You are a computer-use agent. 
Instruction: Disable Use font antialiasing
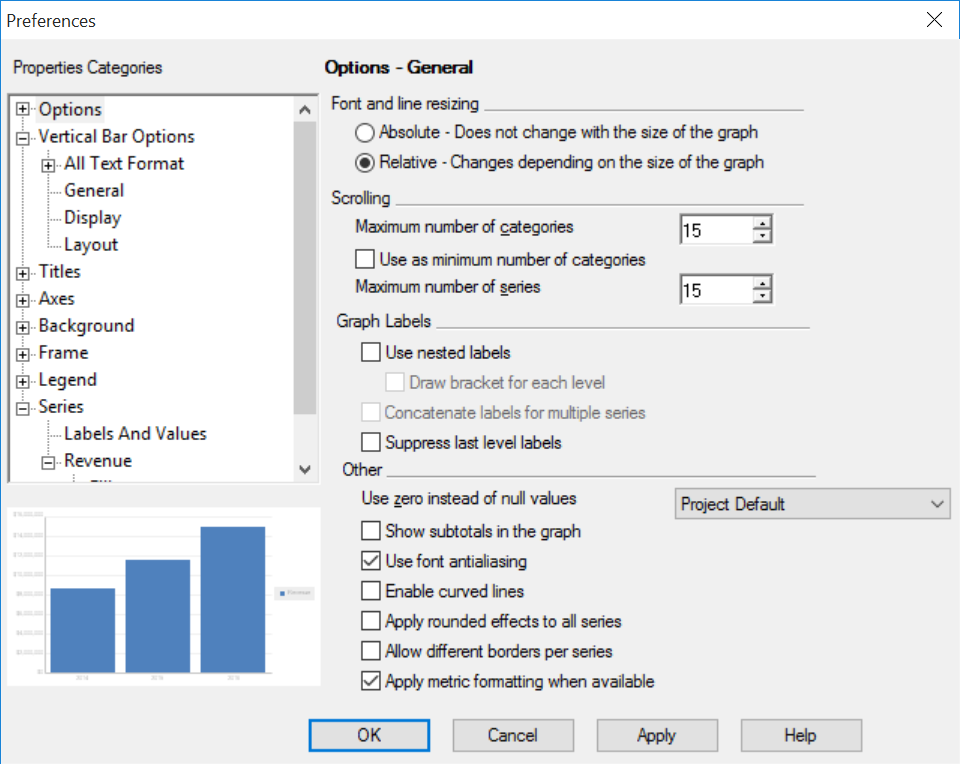click(x=371, y=561)
